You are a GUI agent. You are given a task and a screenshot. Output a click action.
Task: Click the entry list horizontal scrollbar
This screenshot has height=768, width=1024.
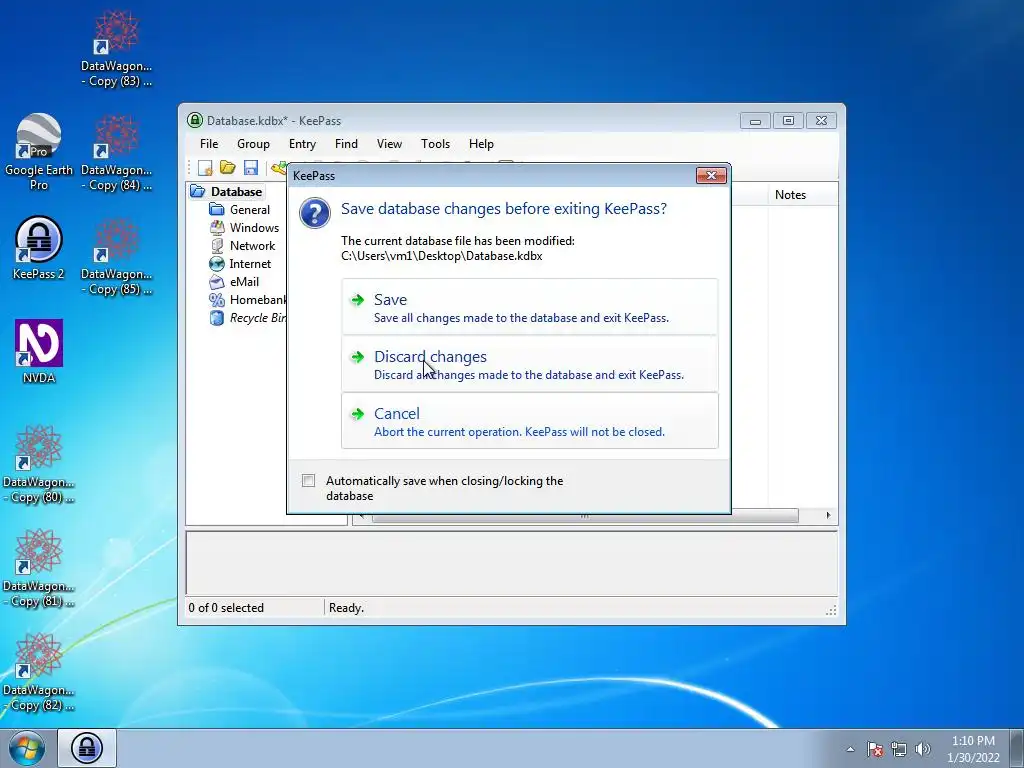(584, 515)
